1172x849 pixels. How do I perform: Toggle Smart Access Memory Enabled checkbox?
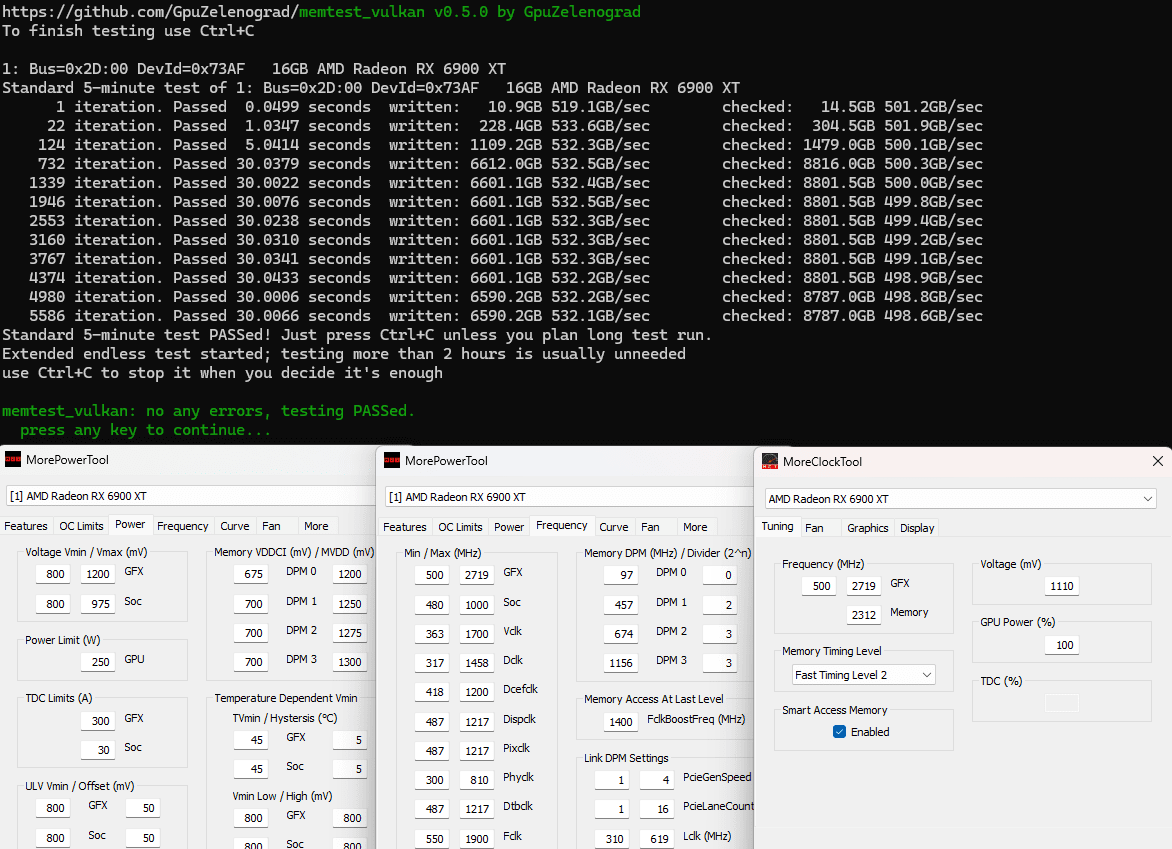[x=839, y=732]
